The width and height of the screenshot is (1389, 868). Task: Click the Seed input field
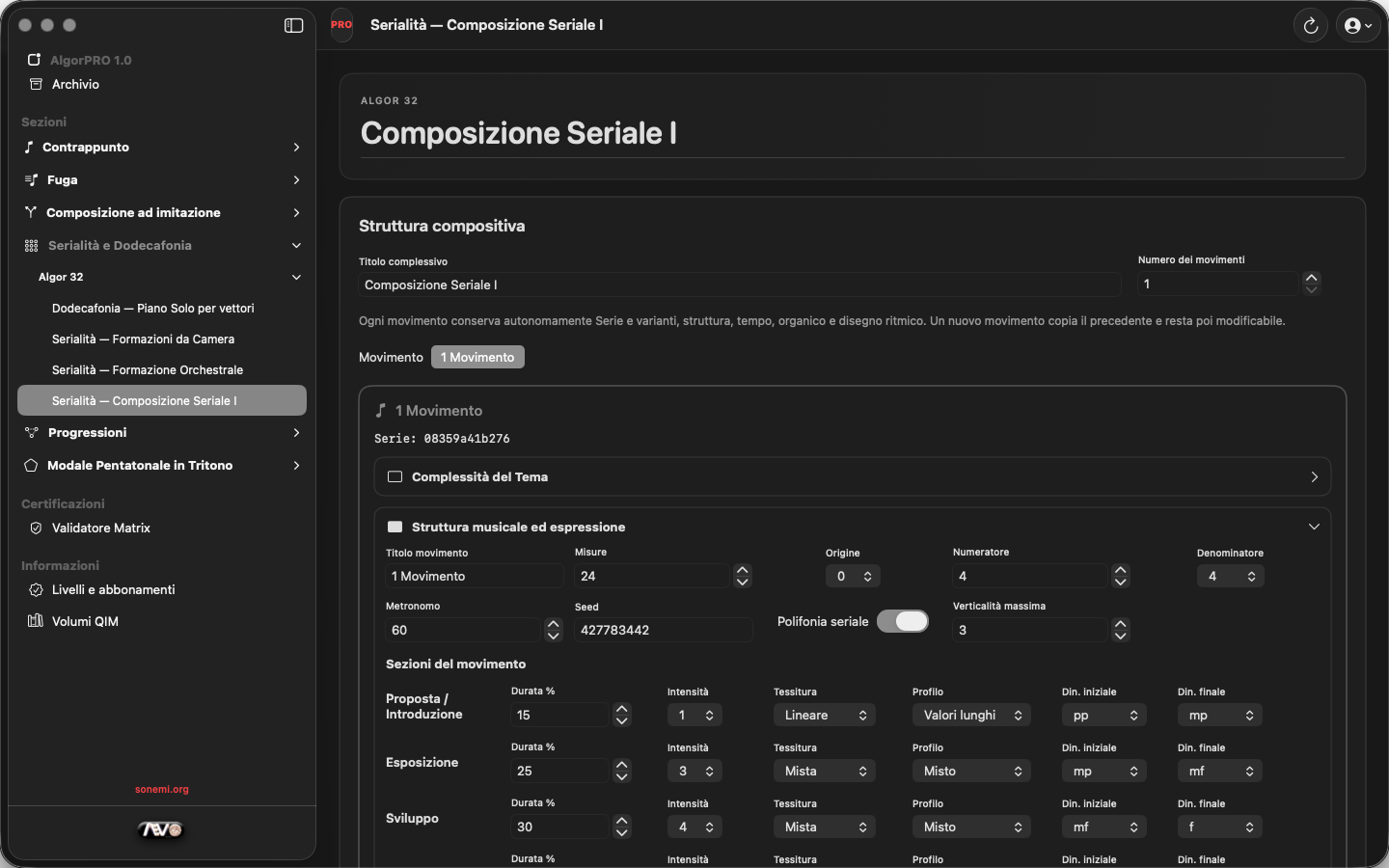[x=664, y=630]
